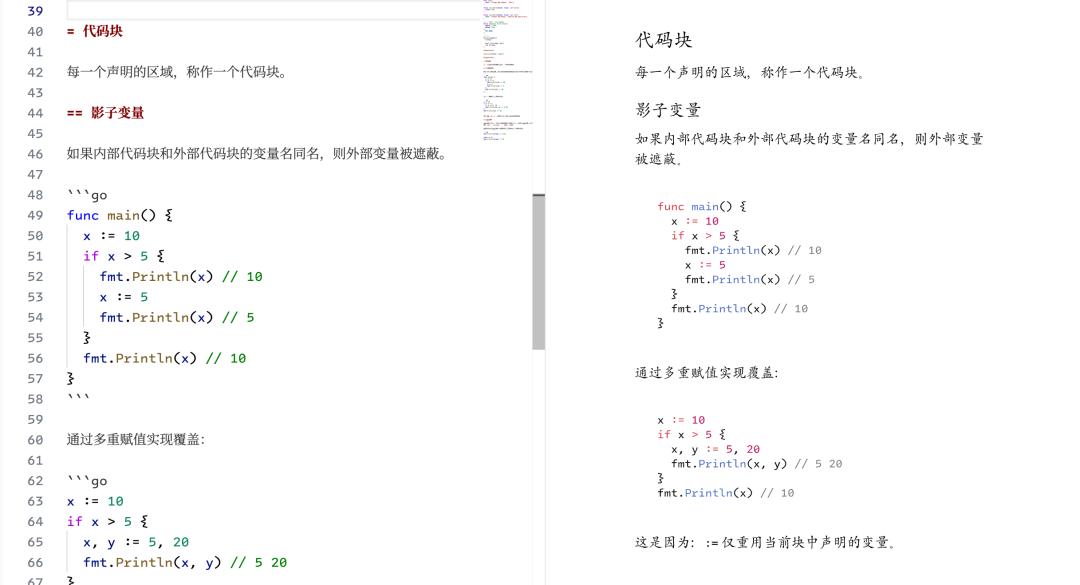The image size is (1080, 585).
Task: Click the '```go' fence on line 48
Action: (x=87, y=195)
